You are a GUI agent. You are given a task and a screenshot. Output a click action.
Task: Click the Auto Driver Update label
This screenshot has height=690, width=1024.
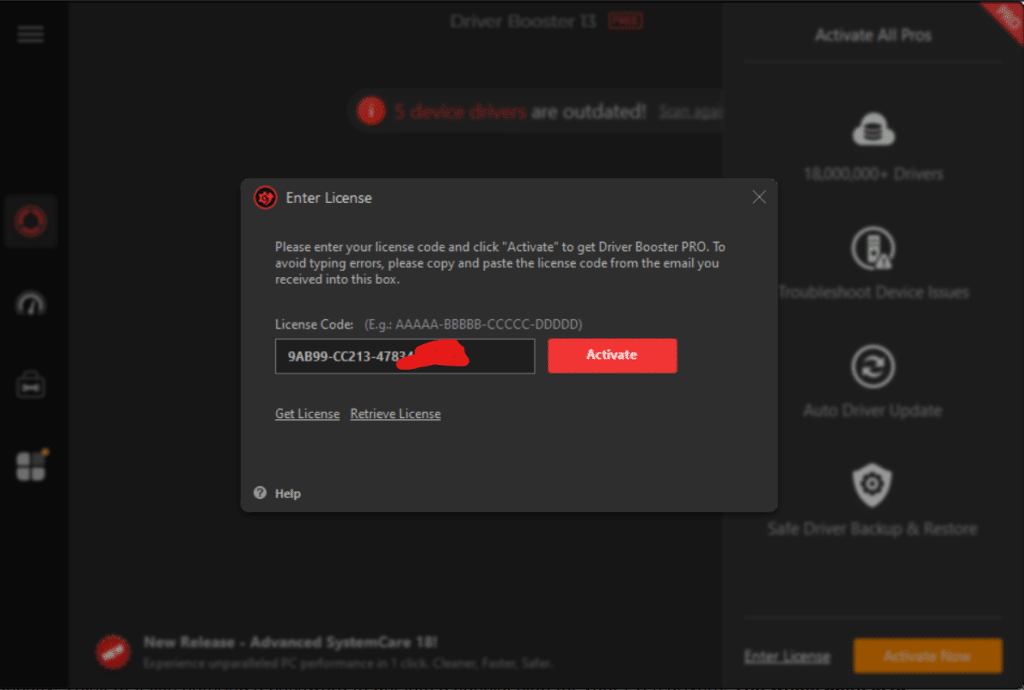[x=872, y=411]
